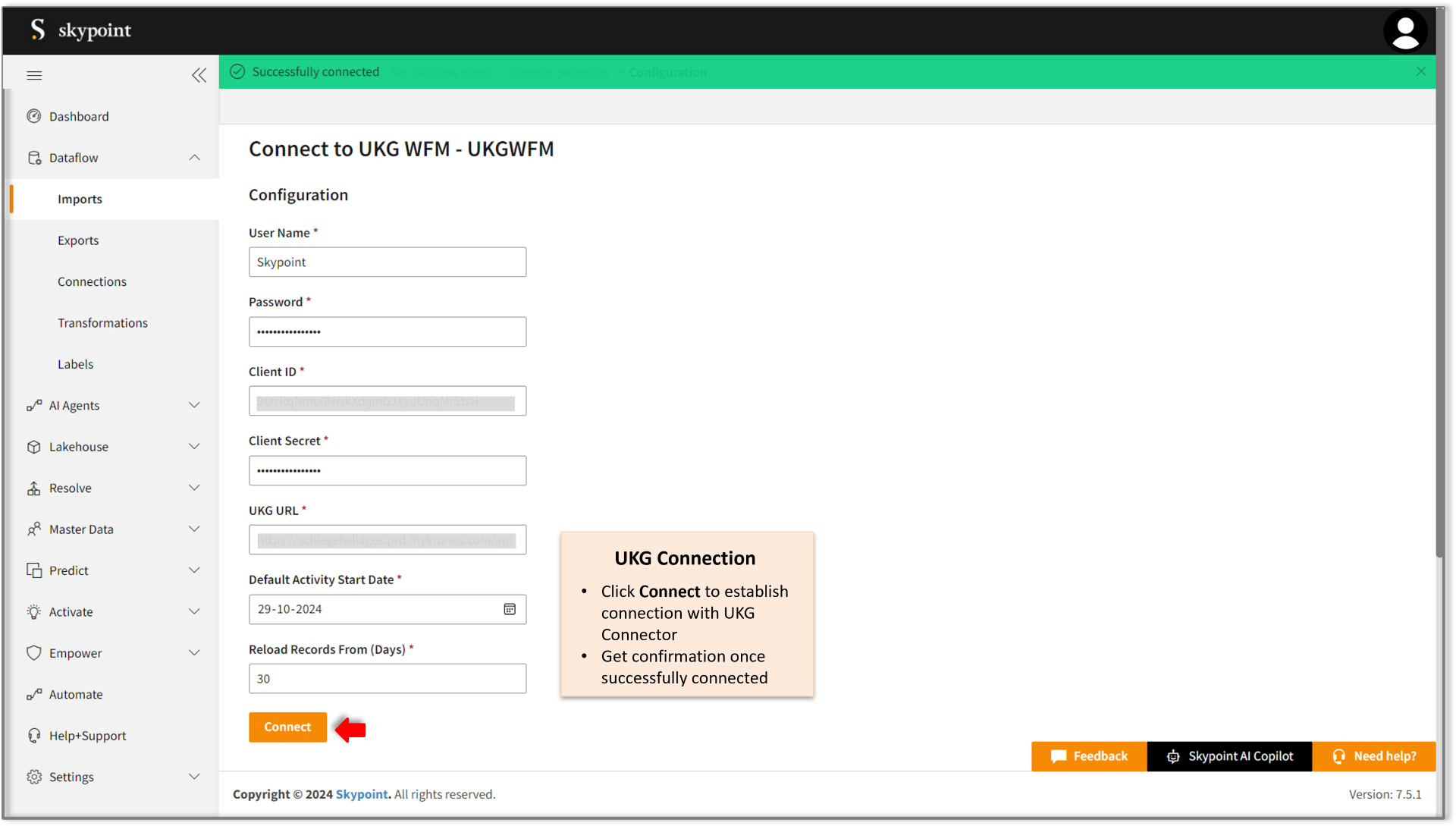The image size is (1456, 826).
Task: Click the Skypoint logo in the header
Action: 80,30
